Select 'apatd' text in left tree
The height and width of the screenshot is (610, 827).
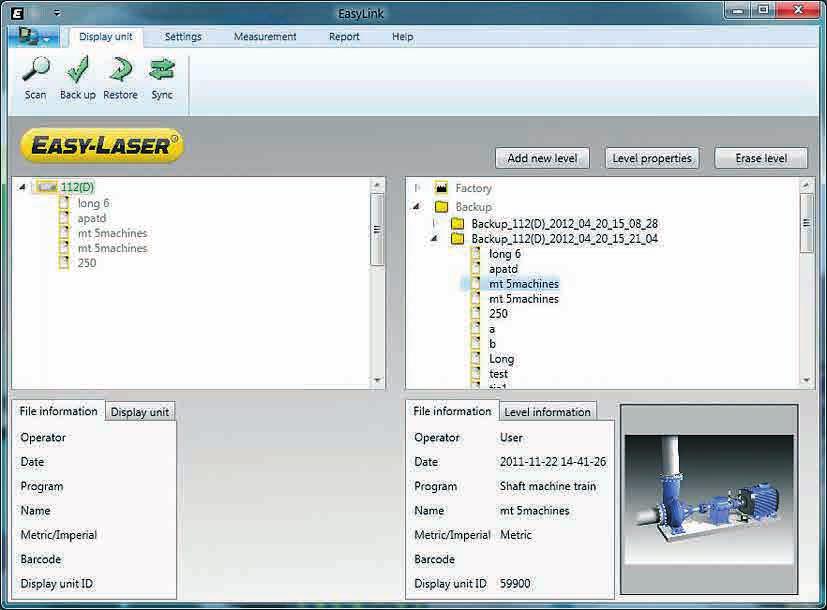(92, 218)
